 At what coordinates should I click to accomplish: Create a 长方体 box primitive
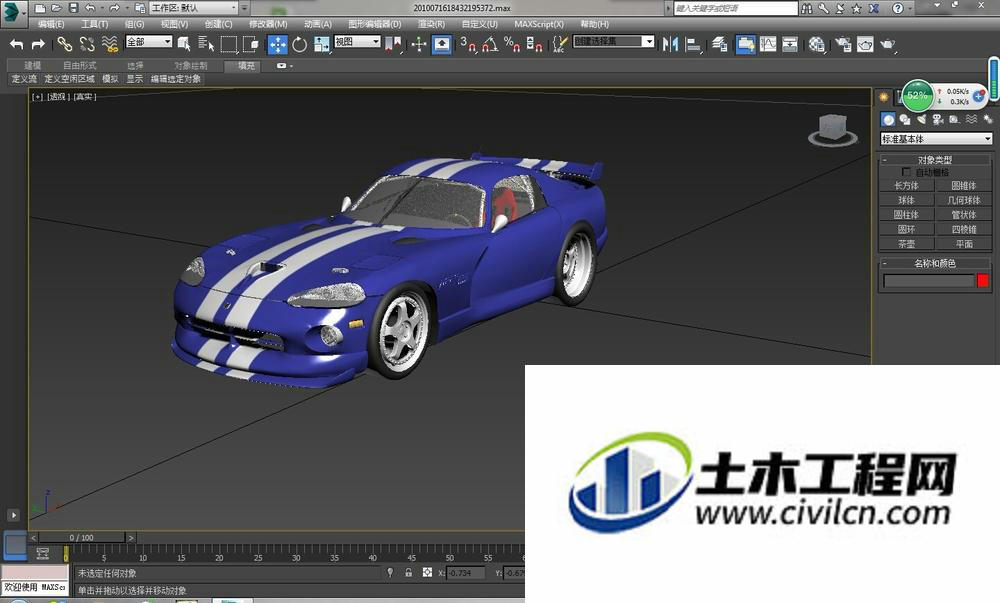pyautogui.click(x=906, y=185)
